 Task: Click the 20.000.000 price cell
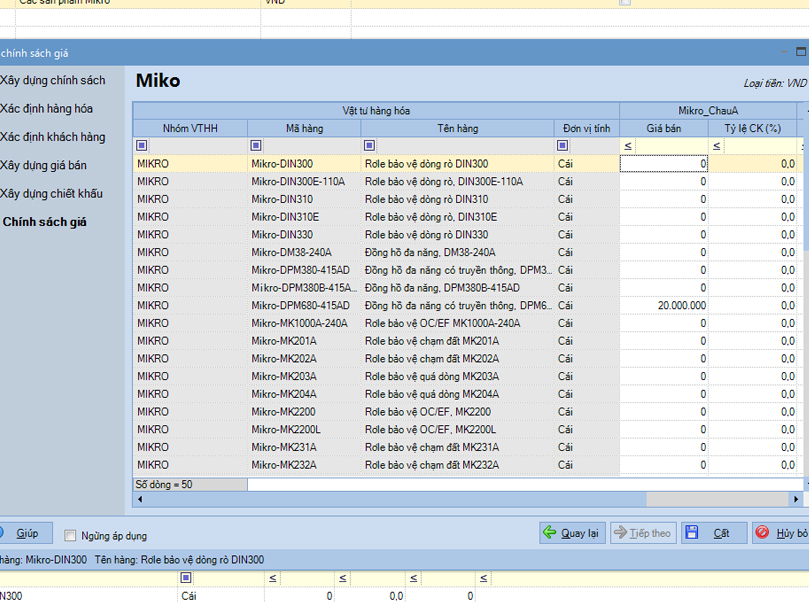664,305
